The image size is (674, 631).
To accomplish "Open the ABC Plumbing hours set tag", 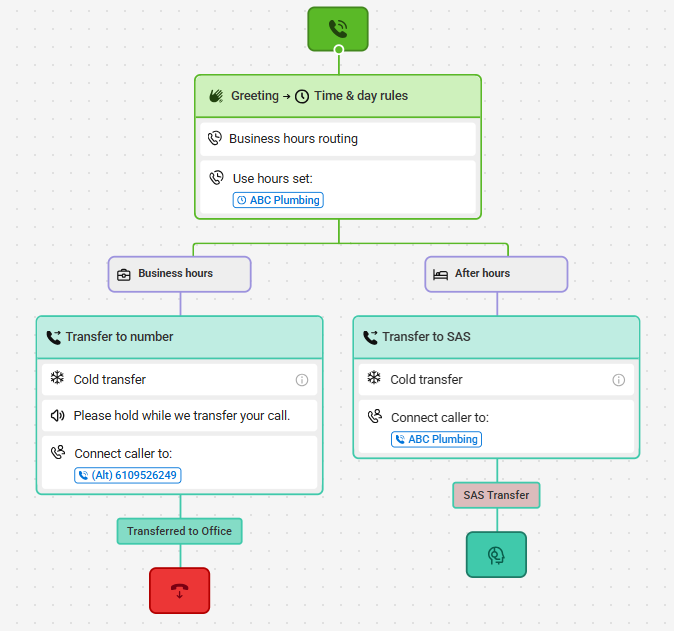I will (278, 200).
